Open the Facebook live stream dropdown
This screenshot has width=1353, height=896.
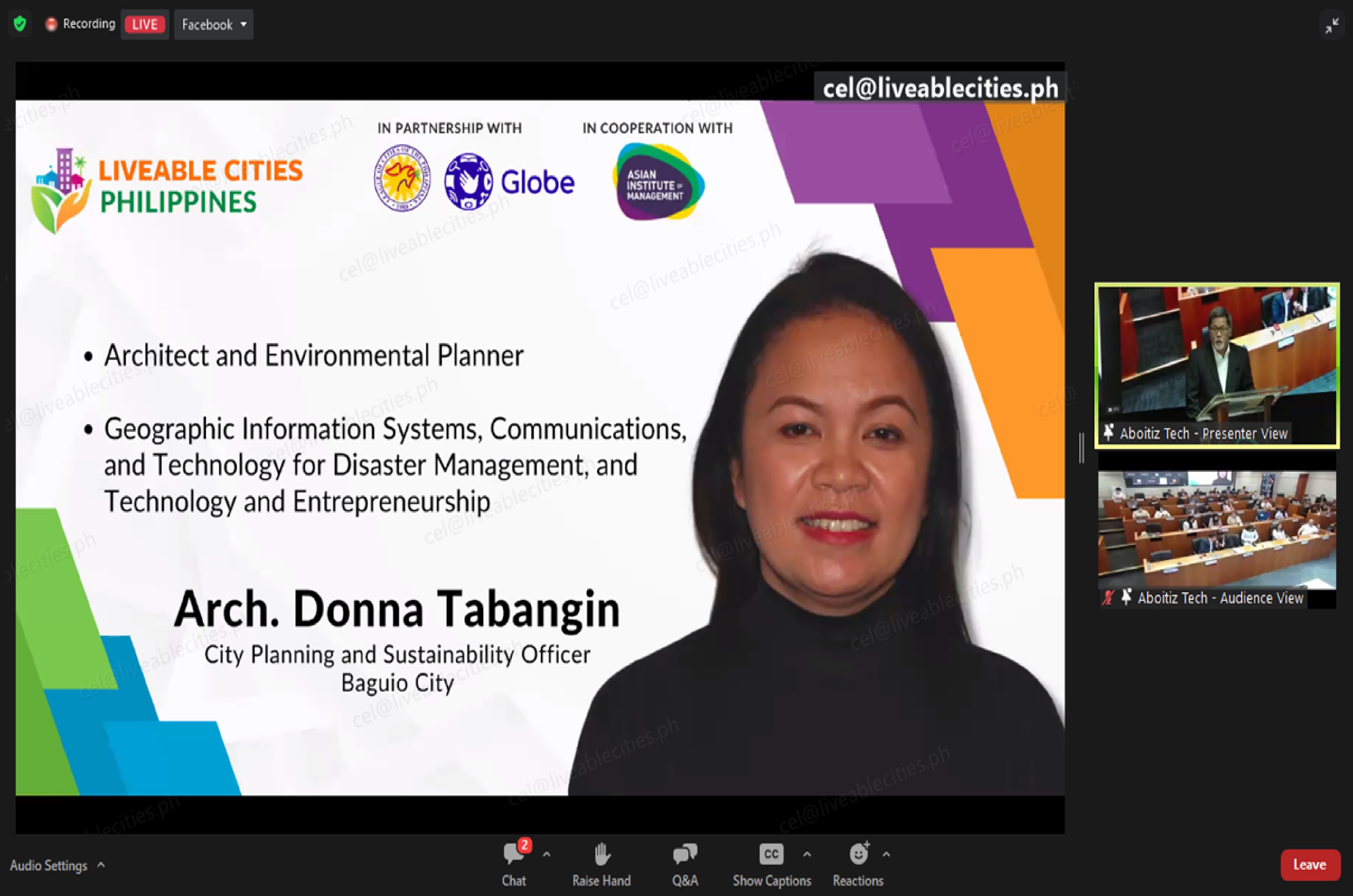(x=214, y=25)
